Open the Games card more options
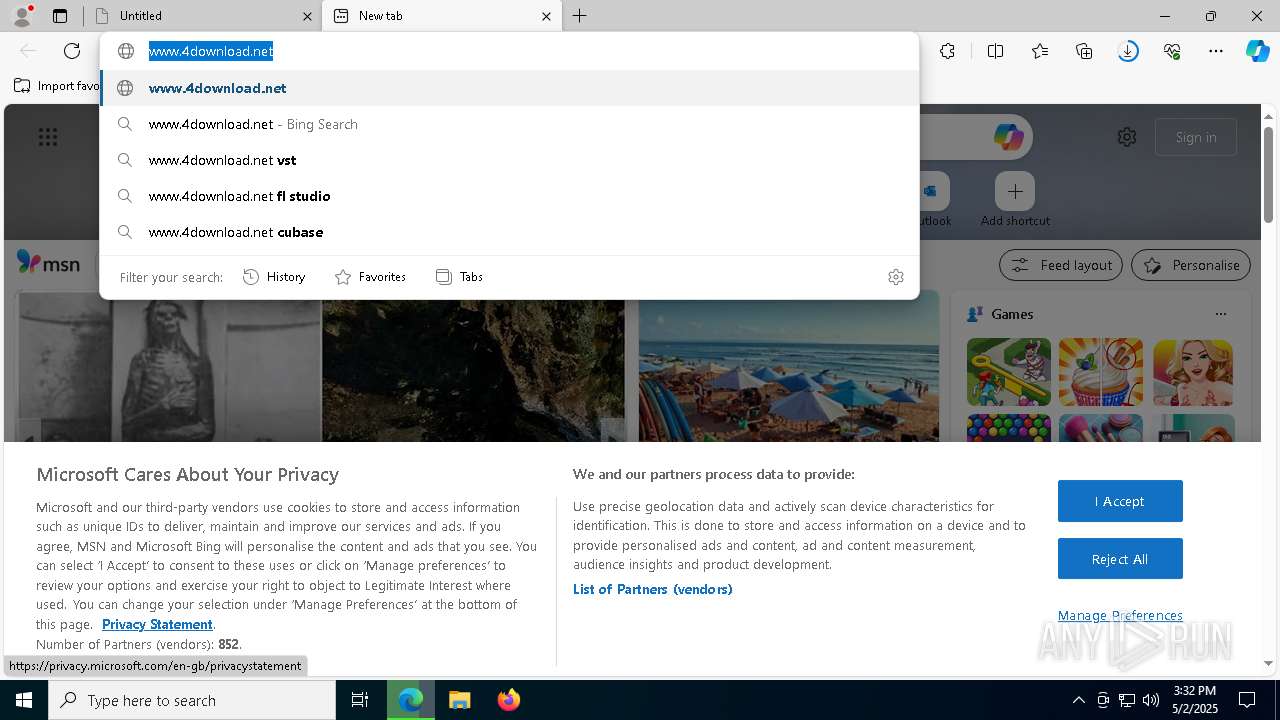The height and width of the screenshot is (720, 1280). pyautogui.click(x=1220, y=314)
